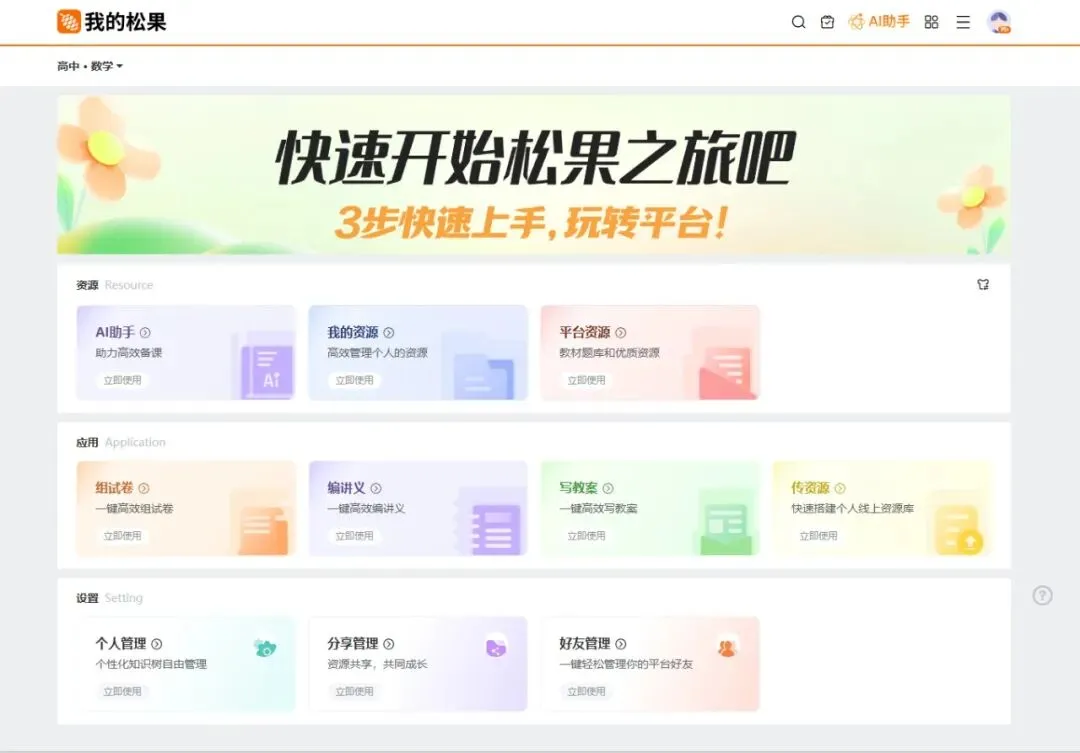Image resolution: width=1080 pixels, height=753 pixels.
Task: Open the apps grid icon
Action: click(931, 22)
